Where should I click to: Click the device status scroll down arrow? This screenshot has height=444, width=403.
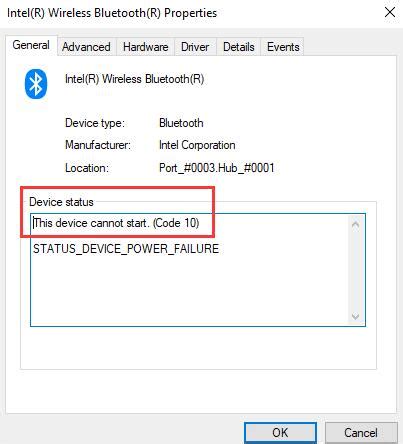pos(355,316)
